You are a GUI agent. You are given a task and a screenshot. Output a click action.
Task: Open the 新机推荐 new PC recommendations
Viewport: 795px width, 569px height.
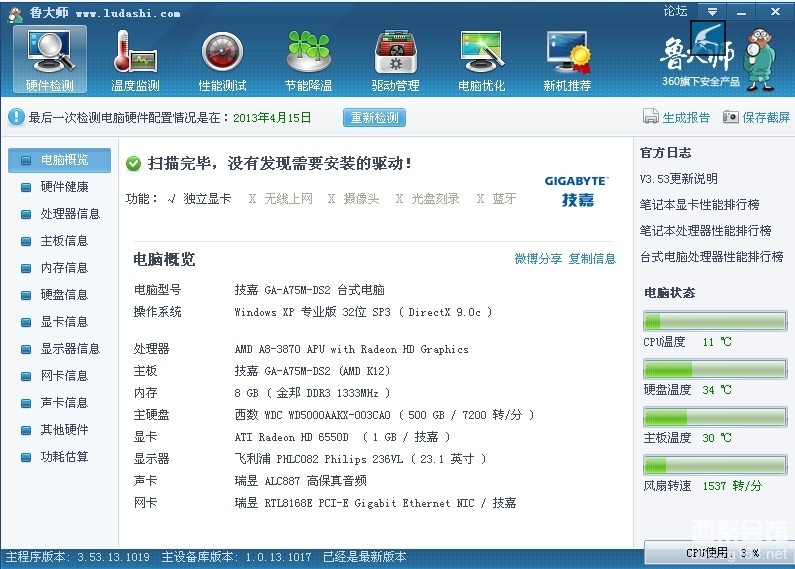[x=567, y=59]
